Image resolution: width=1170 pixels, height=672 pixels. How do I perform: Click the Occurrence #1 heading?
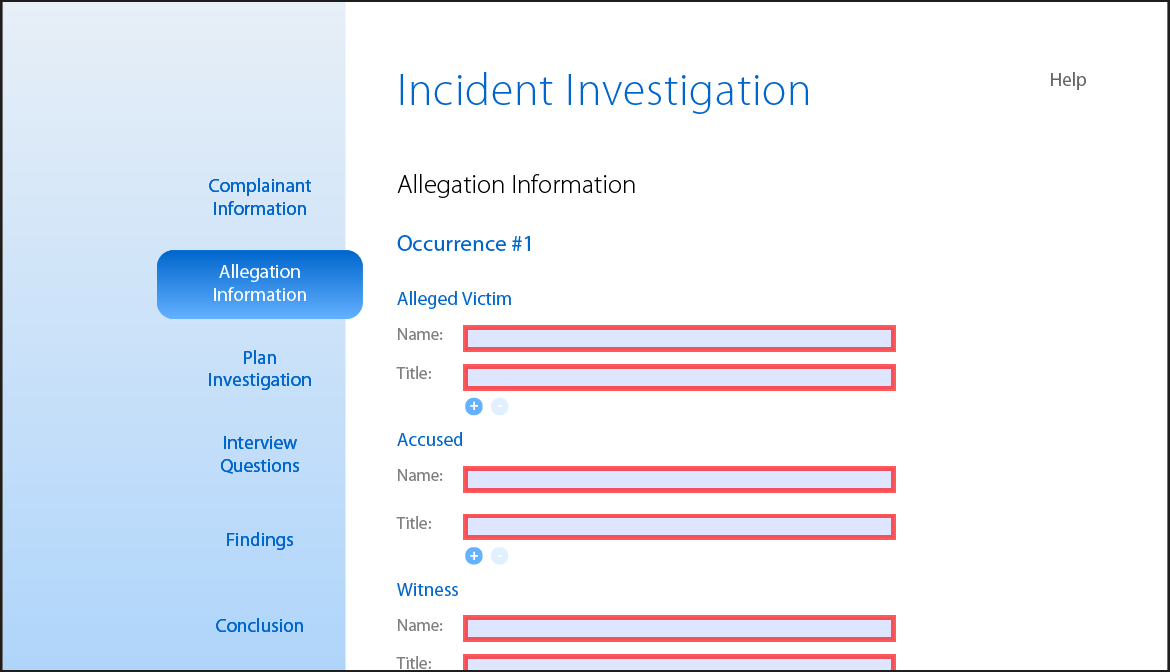click(465, 244)
